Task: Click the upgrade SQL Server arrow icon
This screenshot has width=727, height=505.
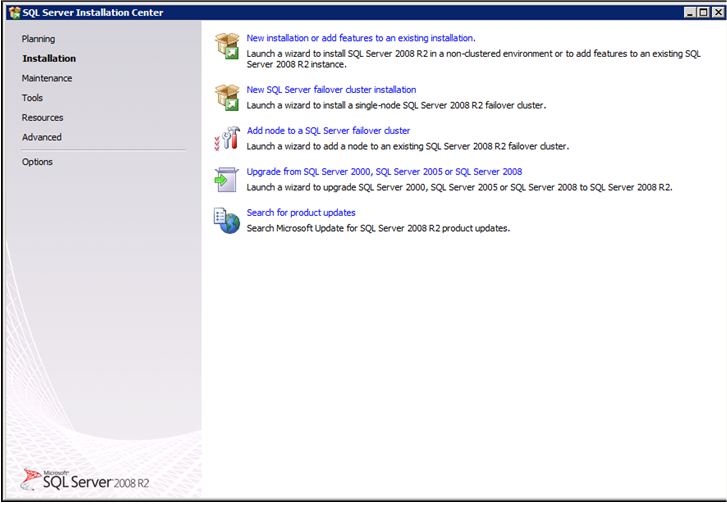Action: coord(227,179)
